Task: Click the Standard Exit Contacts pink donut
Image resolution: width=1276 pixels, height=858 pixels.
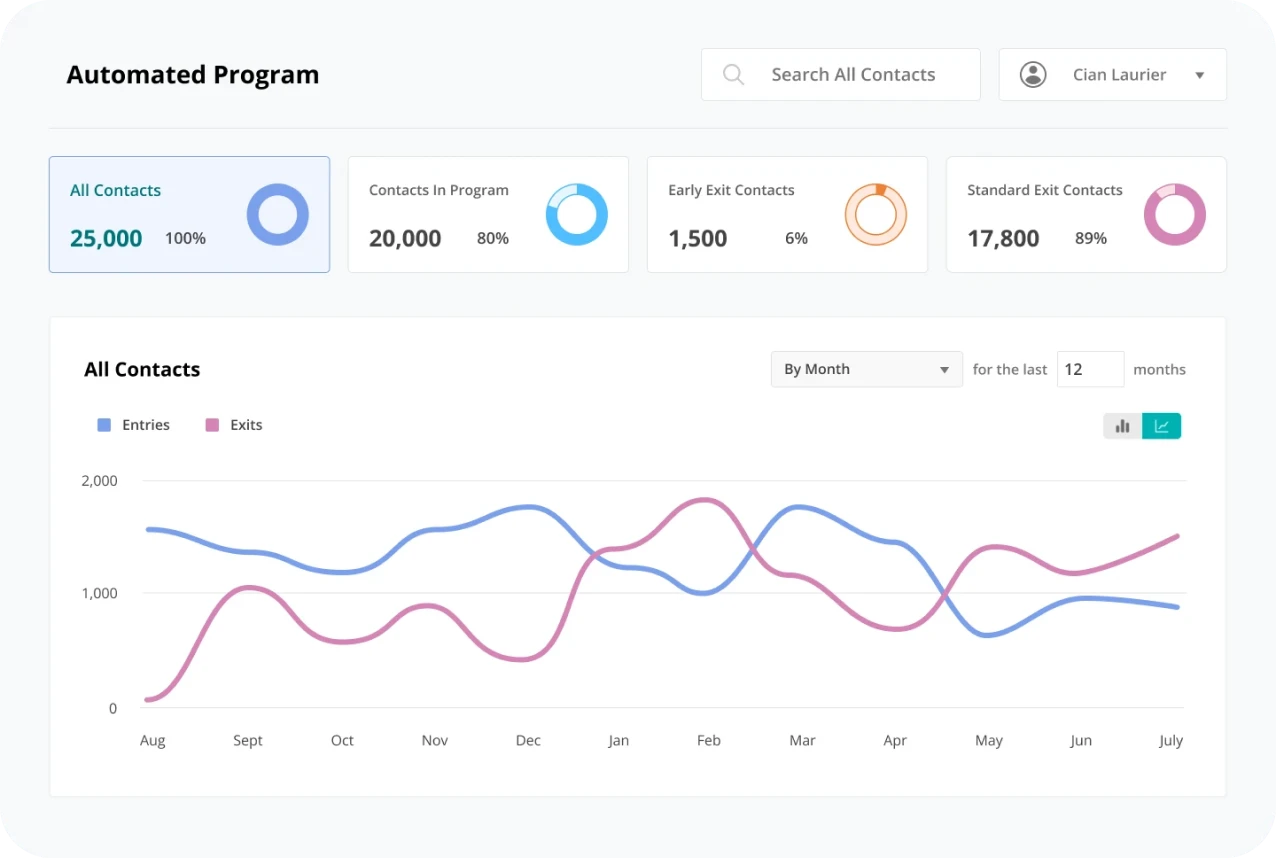Action: click(1174, 214)
